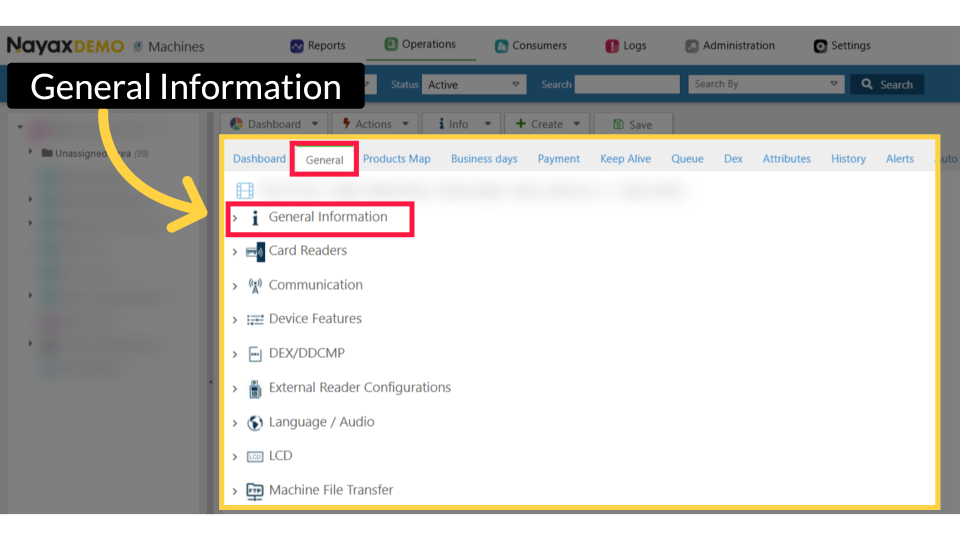Select the General tab
Screen dimensions: 960x540
click(x=324, y=160)
